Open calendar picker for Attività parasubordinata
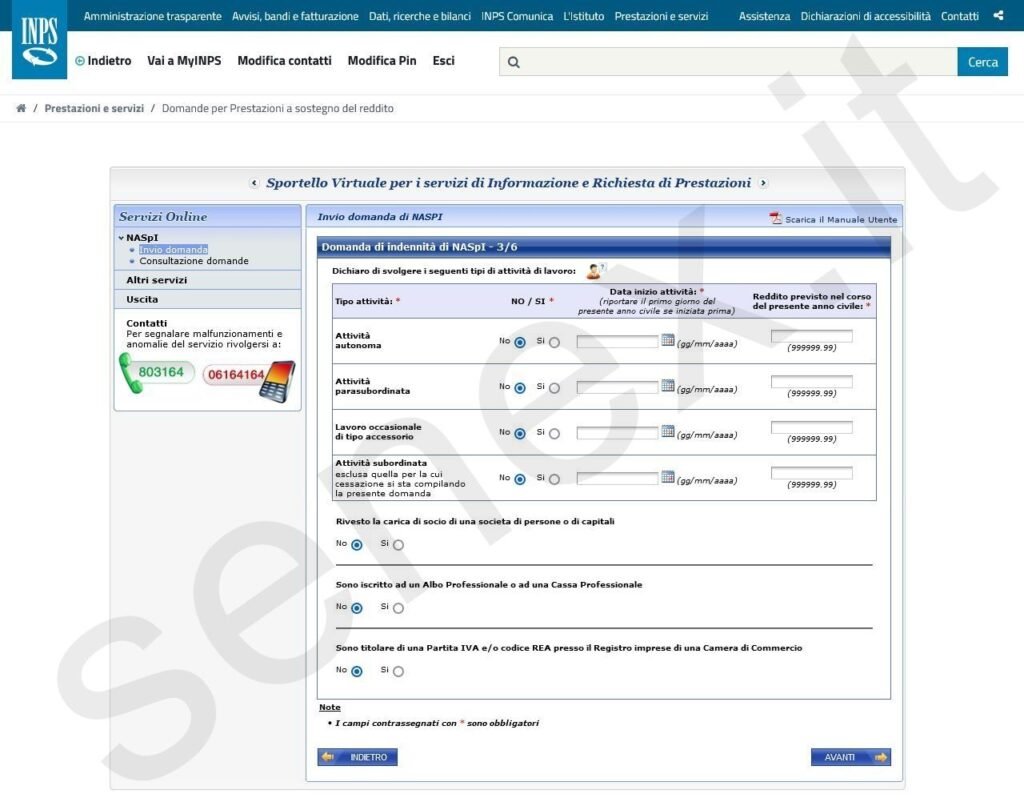Viewport: 1024px width, 802px height. click(x=668, y=386)
